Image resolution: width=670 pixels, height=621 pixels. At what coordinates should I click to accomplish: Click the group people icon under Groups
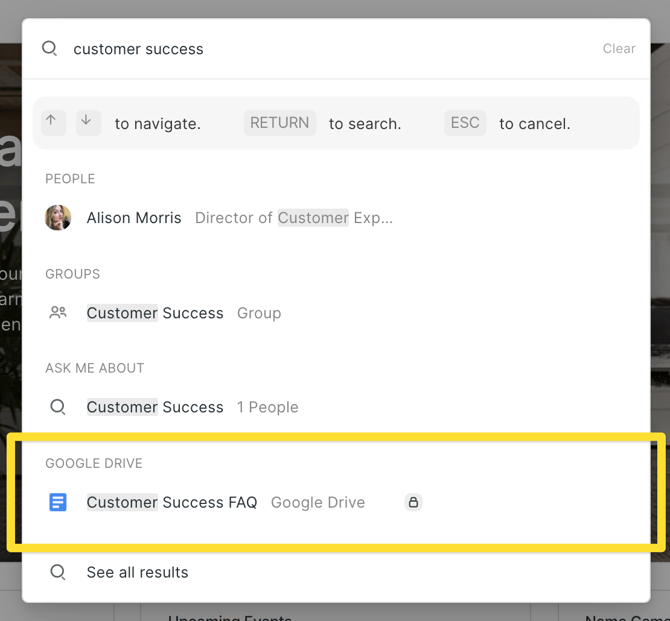click(58, 313)
